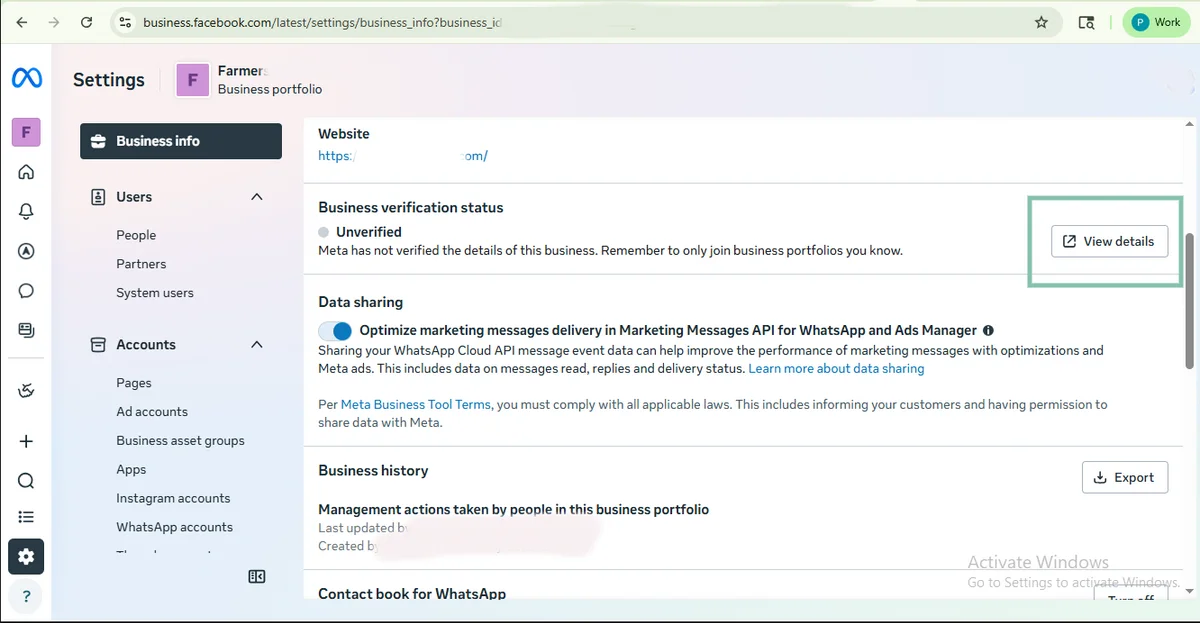1200x623 pixels.
Task: Open the purple F portfolio avatar in sidebar
Action: tap(26, 131)
